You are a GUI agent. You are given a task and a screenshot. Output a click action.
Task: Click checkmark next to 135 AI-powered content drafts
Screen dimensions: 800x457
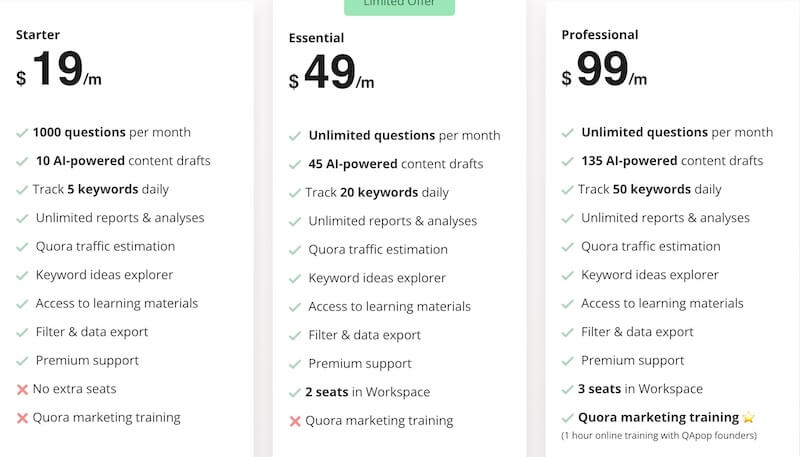pyautogui.click(x=567, y=162)
